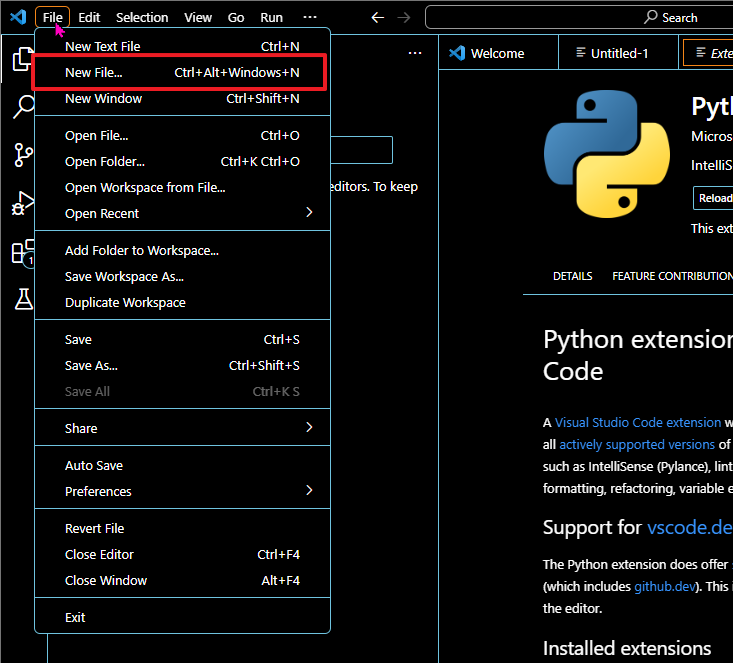Choose Exit in File menu
Image resolution: width=733 pixels, height=663 pixels.
tap(182, 618)
